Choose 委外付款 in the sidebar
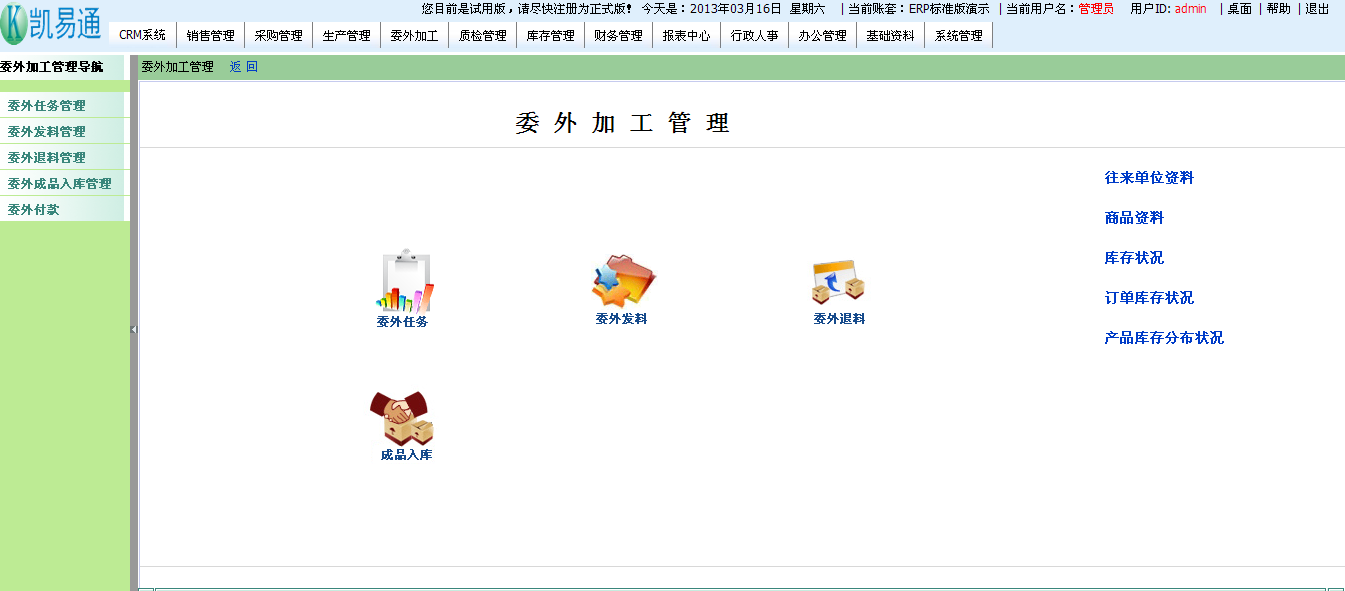Viewport: 1345px width, 591px height. [x=34, y=210]
